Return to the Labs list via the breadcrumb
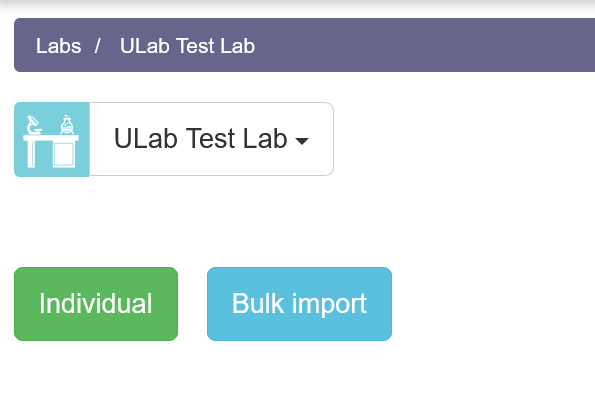 [x=58, y=46]
